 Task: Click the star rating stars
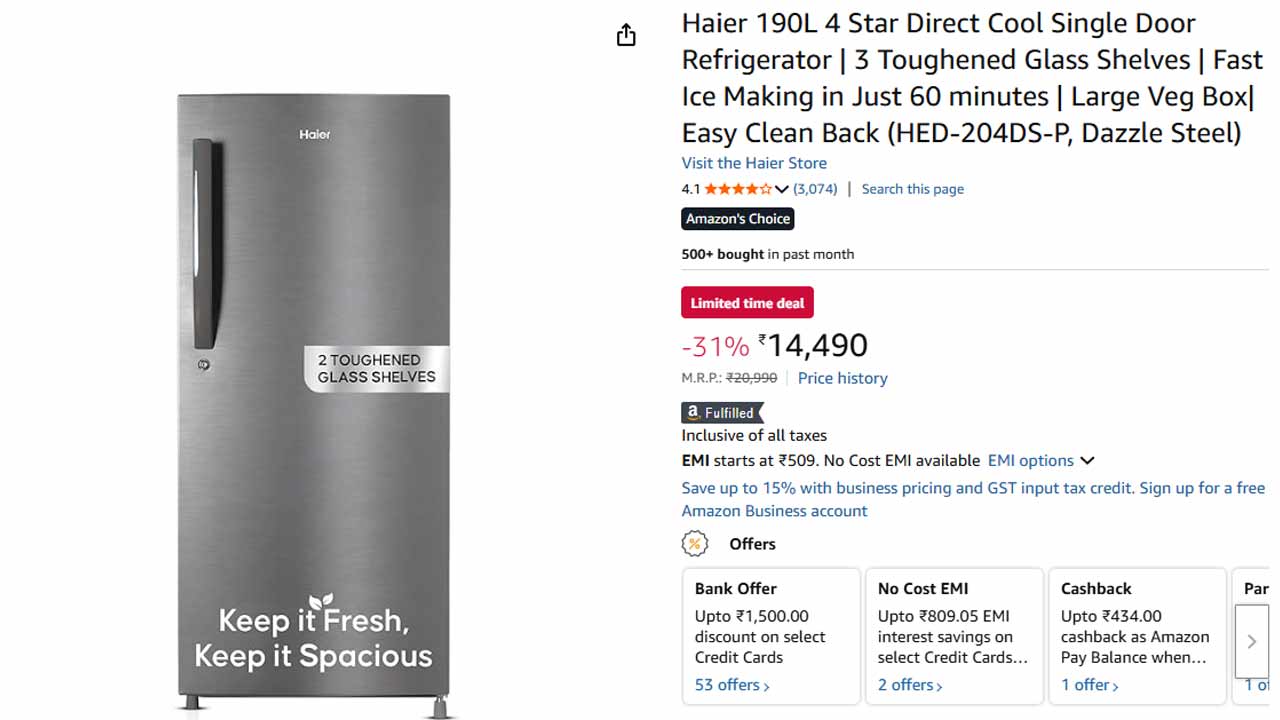point(737,188)
